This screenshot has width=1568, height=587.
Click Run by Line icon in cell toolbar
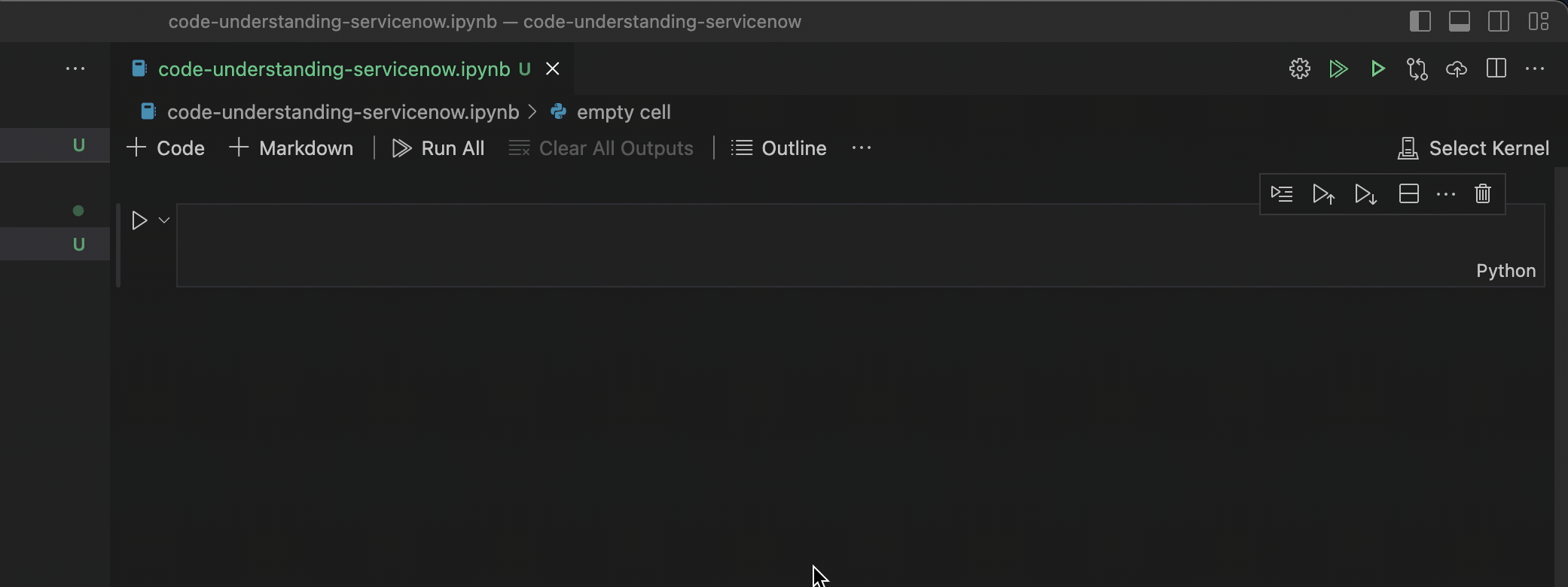point(1281,194)
